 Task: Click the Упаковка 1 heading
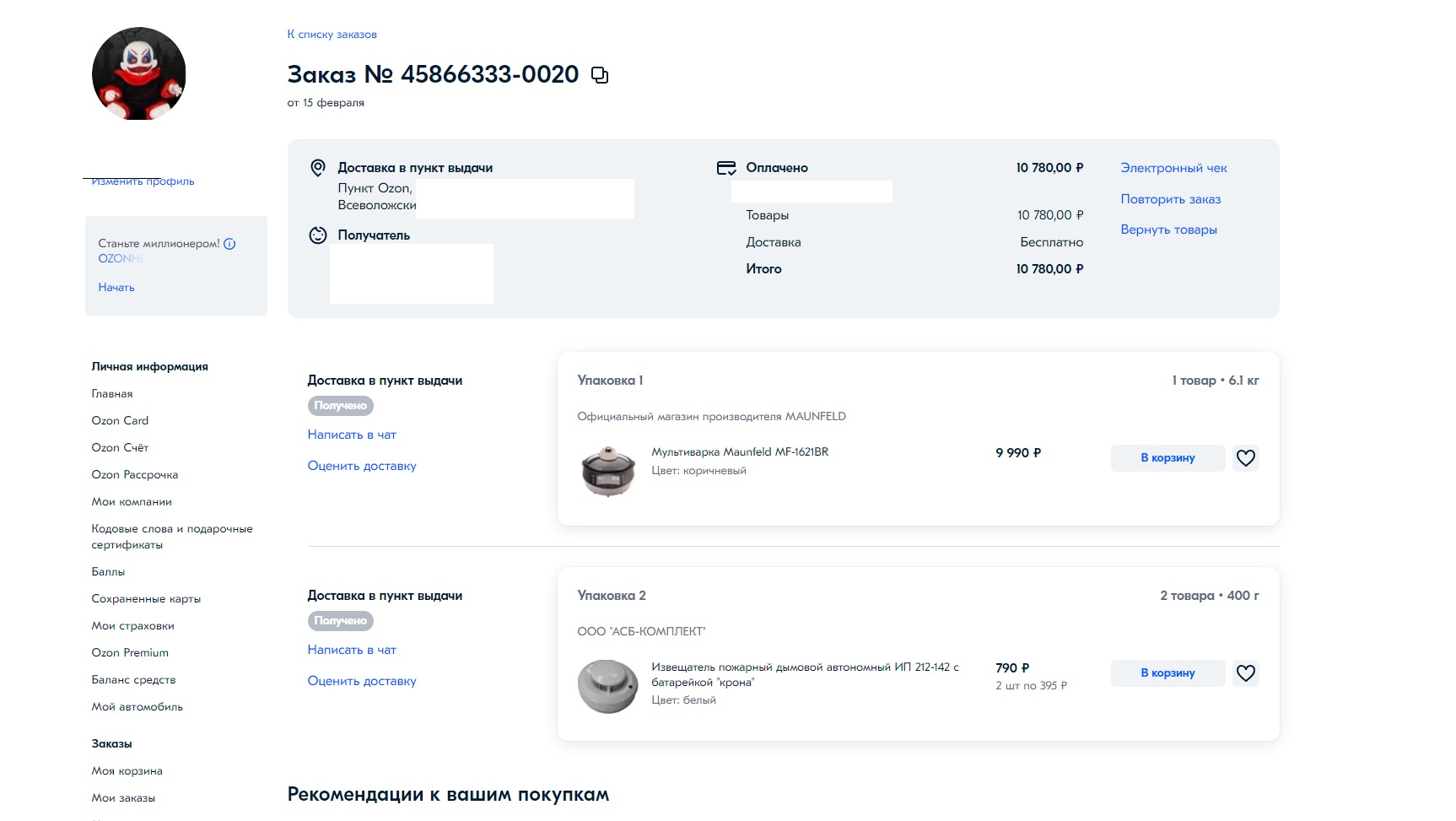610,381
